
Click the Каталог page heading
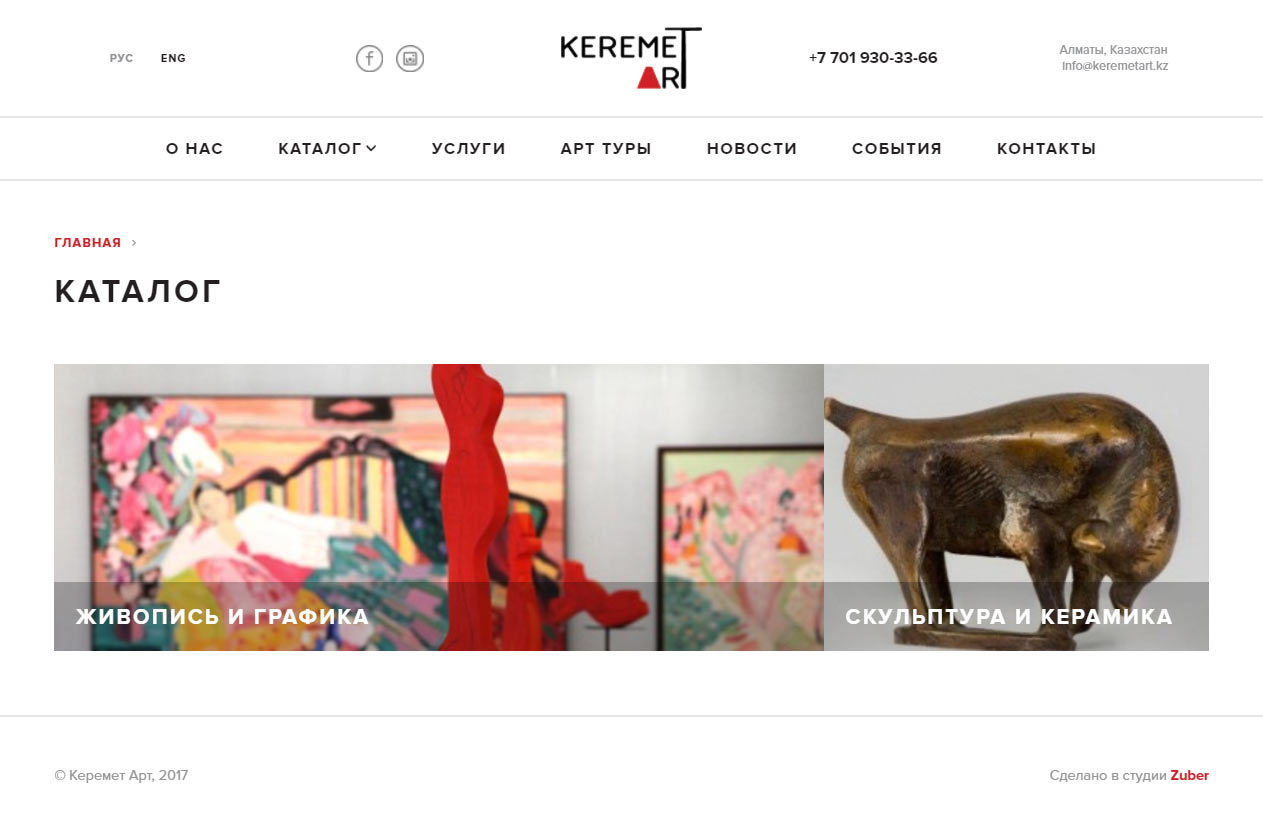pos(138,291)
